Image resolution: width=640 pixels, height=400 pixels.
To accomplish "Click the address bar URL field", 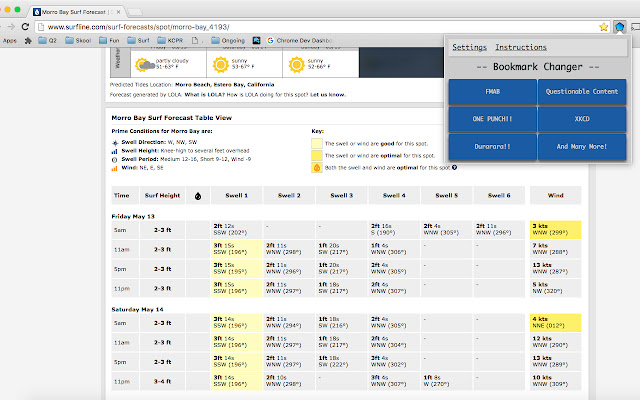I will 316,27.
